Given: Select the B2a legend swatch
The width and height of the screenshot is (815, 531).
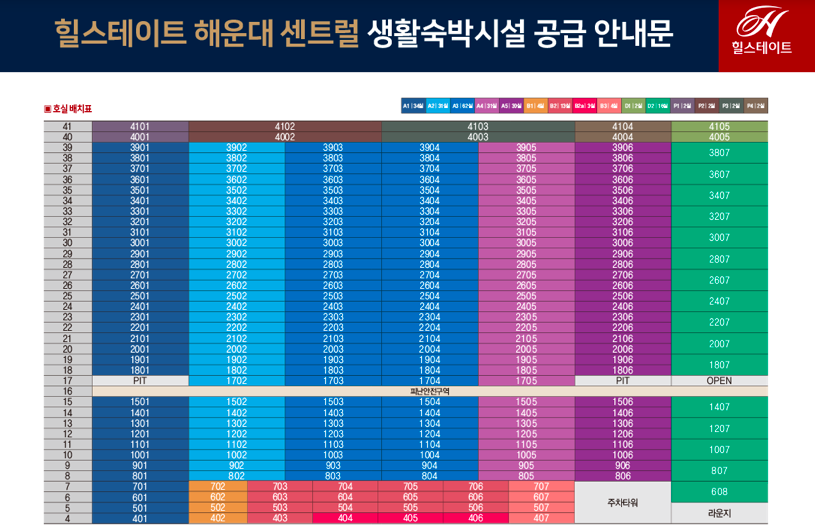Looking at the screenshot, I should tap(585, 105).
